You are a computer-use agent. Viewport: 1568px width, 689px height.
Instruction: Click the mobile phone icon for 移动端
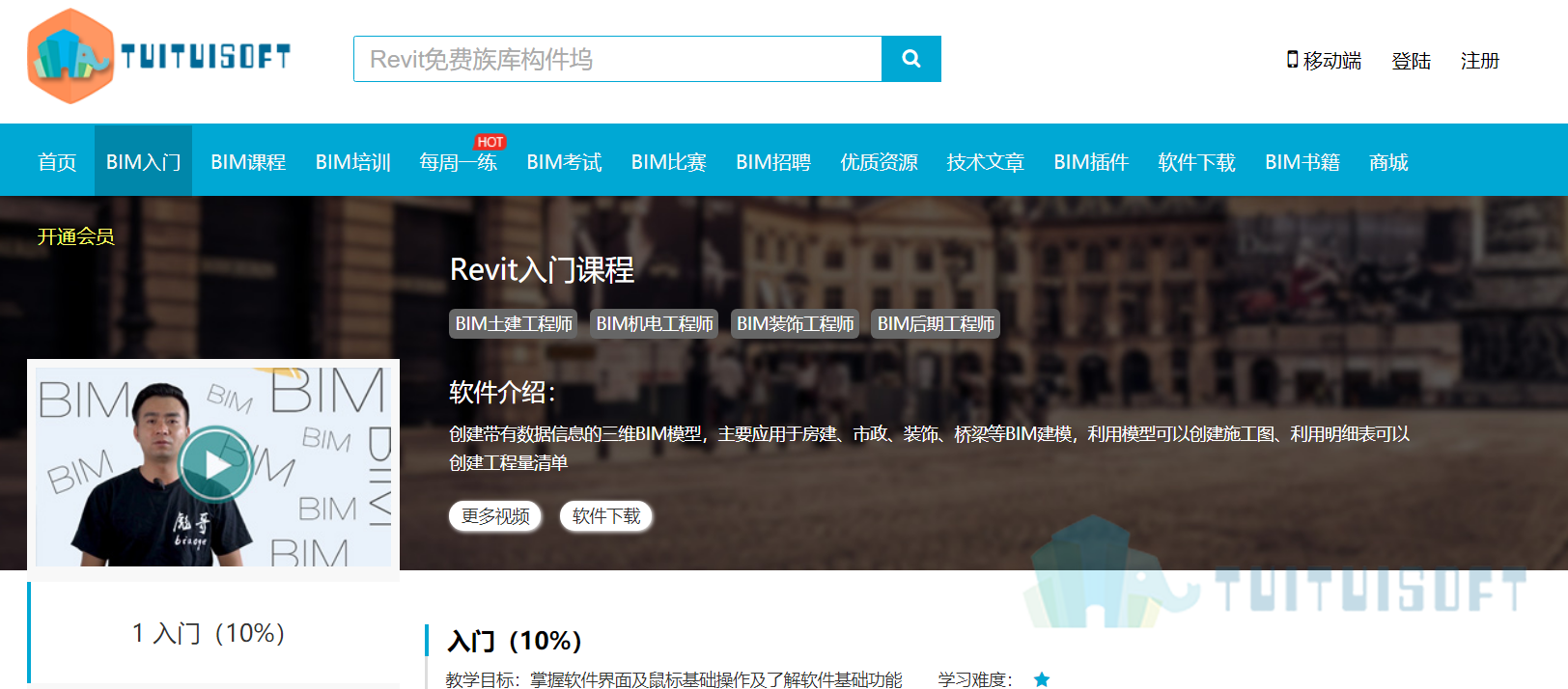click(1292, 60)
